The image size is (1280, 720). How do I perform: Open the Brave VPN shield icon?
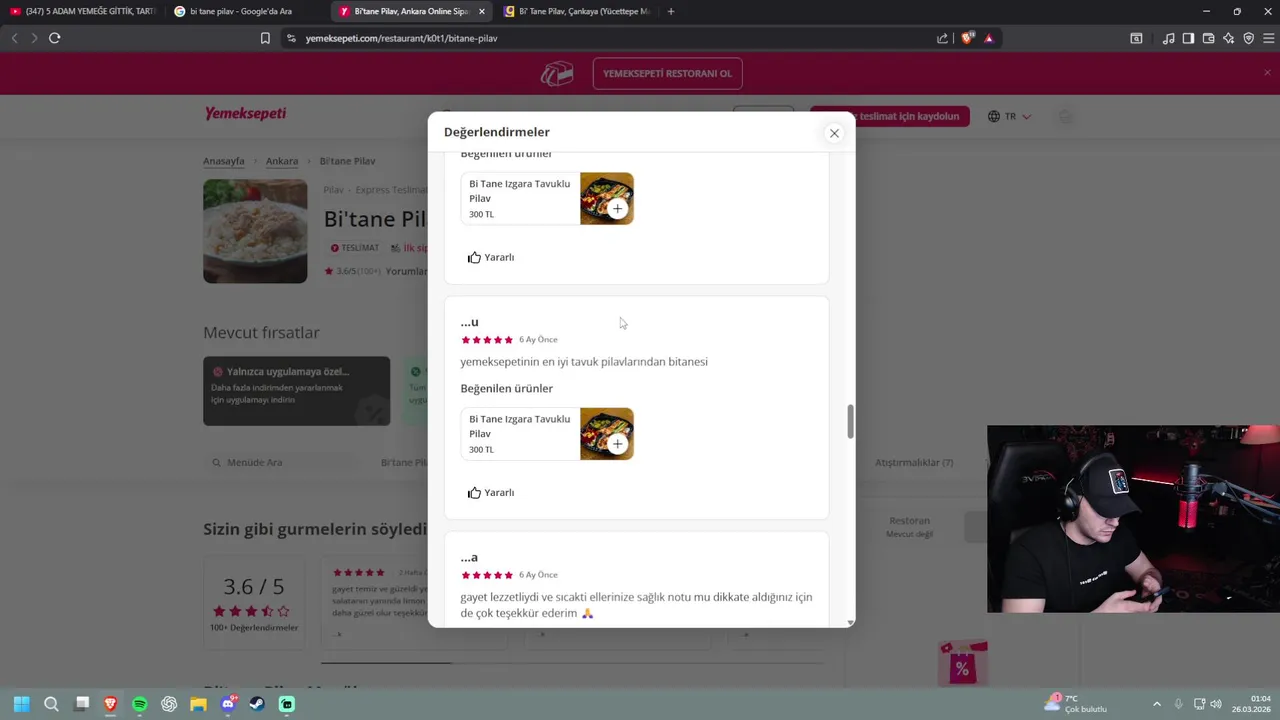click(1248, 38)
